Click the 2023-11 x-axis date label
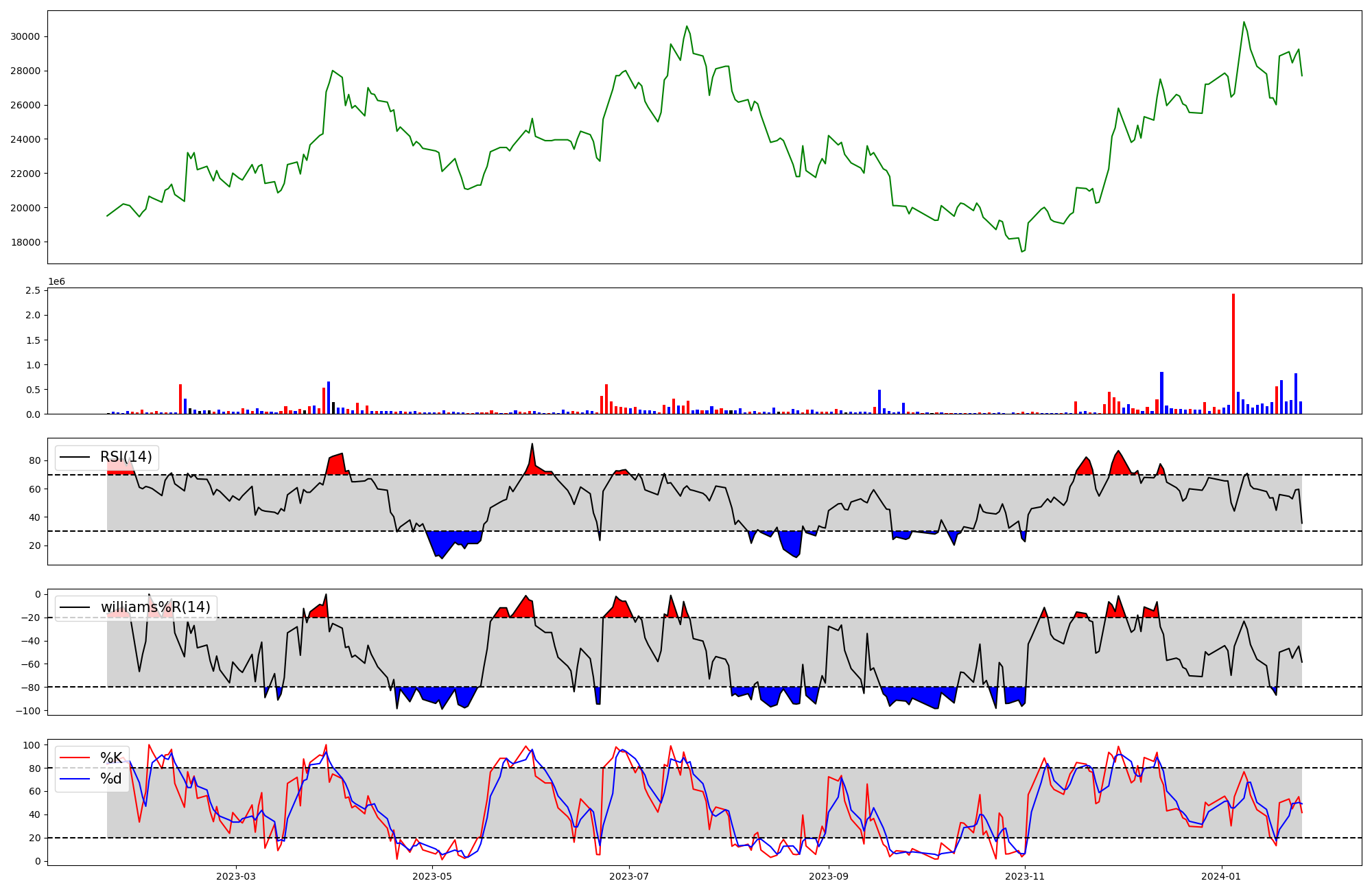This screenshot has width=1372, height=892. tap(1025, 876)
